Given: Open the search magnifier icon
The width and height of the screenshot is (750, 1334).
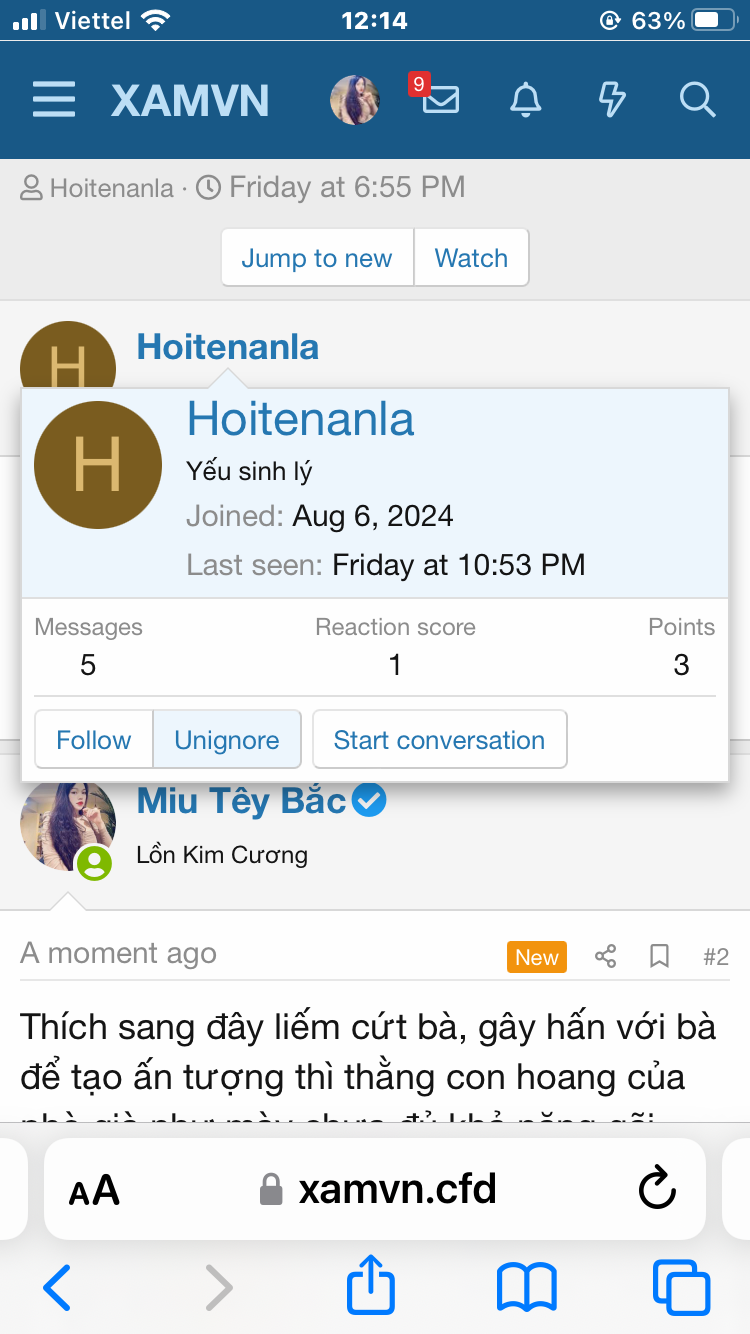Looking at the screenshot, I should point(696,100).
